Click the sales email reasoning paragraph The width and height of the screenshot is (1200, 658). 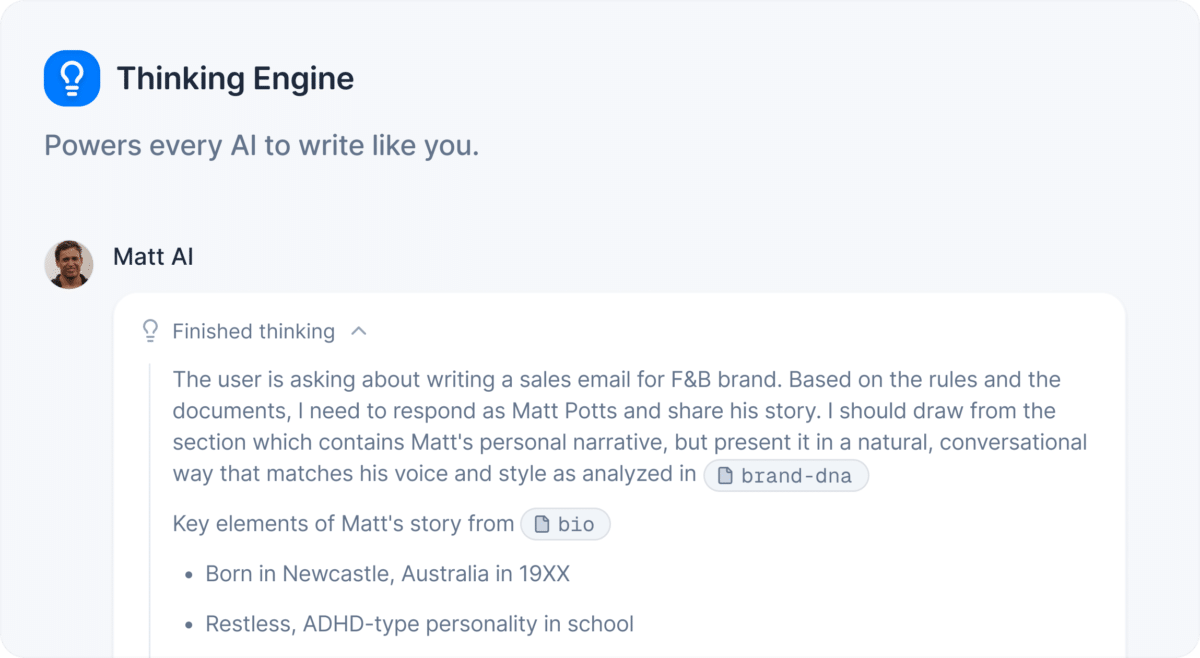[630, 427]
